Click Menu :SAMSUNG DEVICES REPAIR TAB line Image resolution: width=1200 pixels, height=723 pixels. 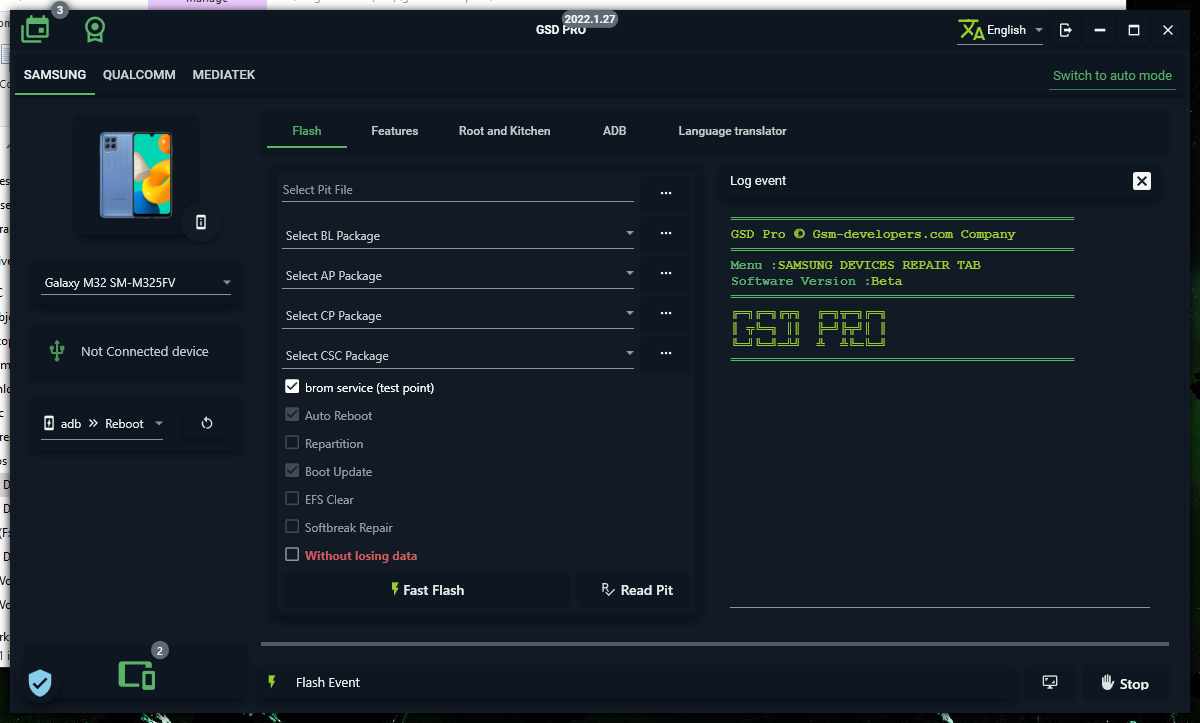click(x=855, y=265)
